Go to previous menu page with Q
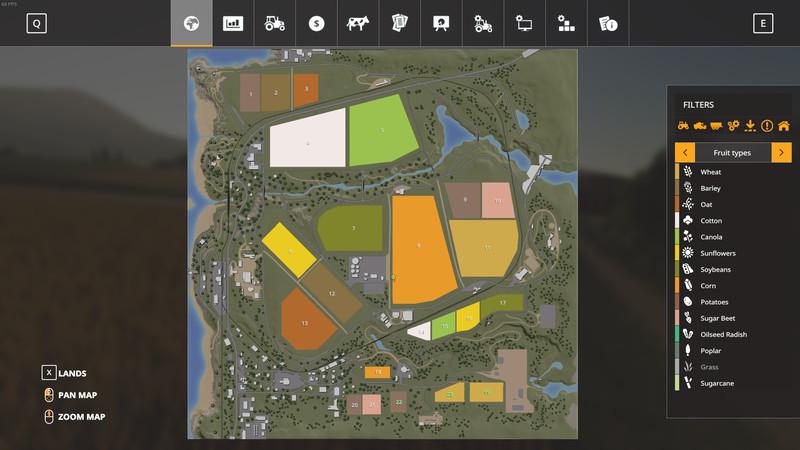 coord(36,24)
